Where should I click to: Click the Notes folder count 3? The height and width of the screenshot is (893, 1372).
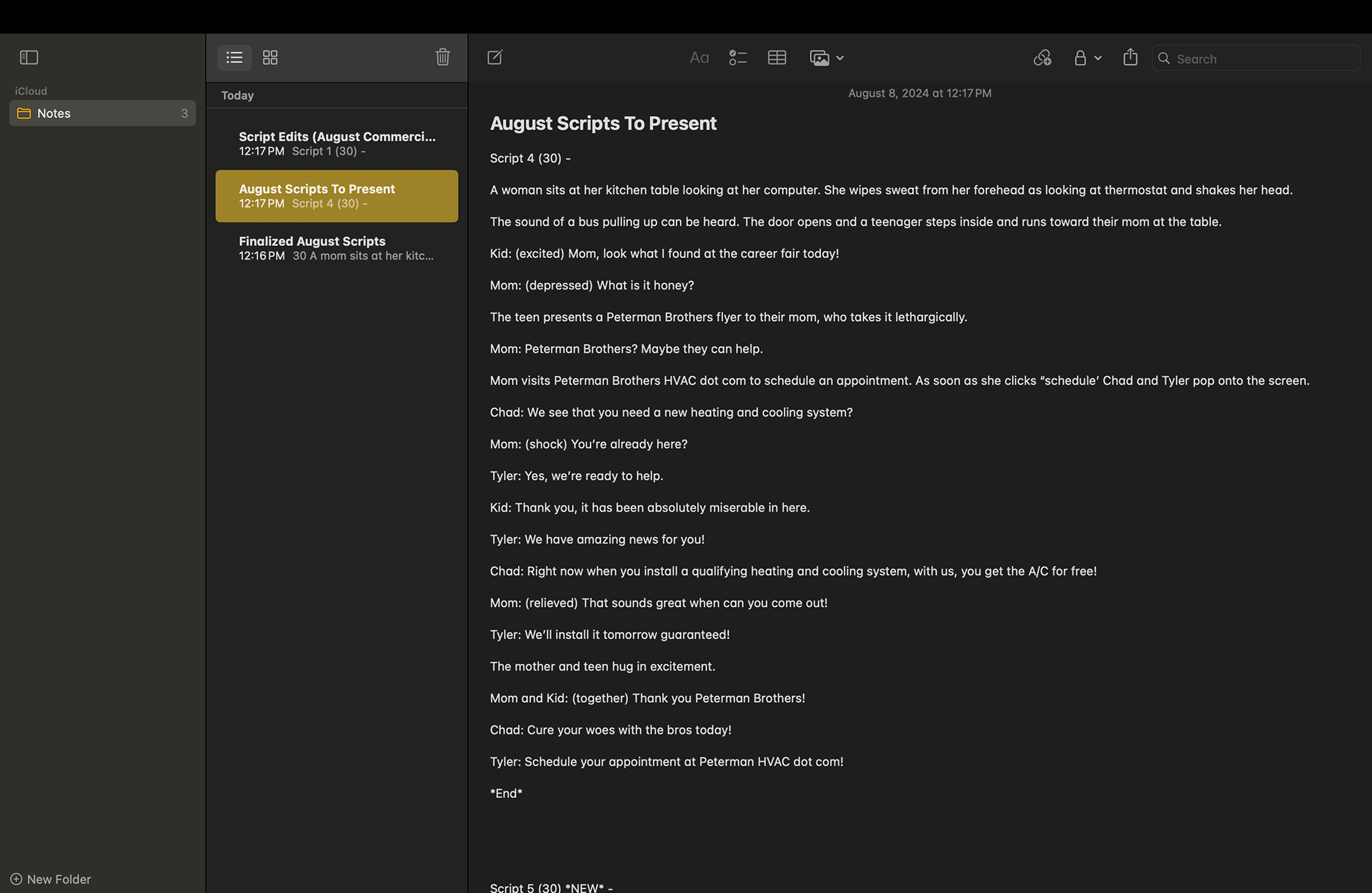184,113
